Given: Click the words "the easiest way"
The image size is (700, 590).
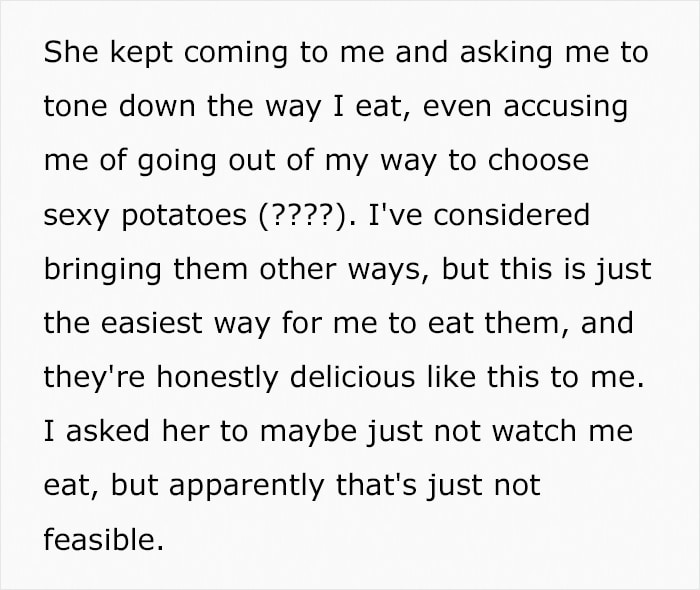Looking at the screenshot, I should (x=157, y=323).
